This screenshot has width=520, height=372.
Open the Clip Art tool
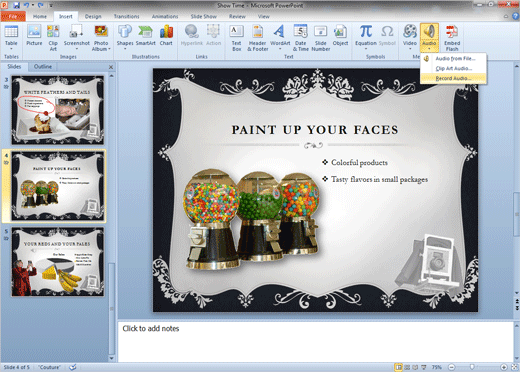(x=53, y=37)
